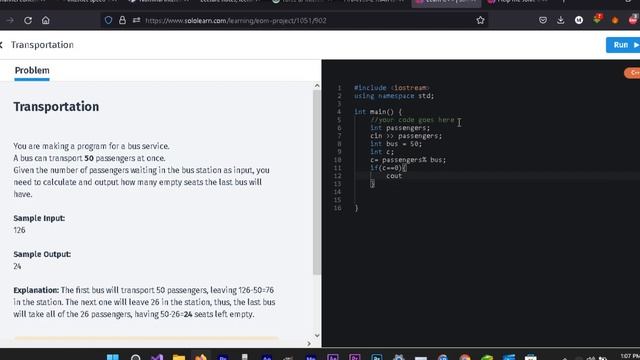Image resolution: width=640 pixels, height=360 pixels.
Task: Click the '//your code goes here' comment
Action: click(412, 120)
